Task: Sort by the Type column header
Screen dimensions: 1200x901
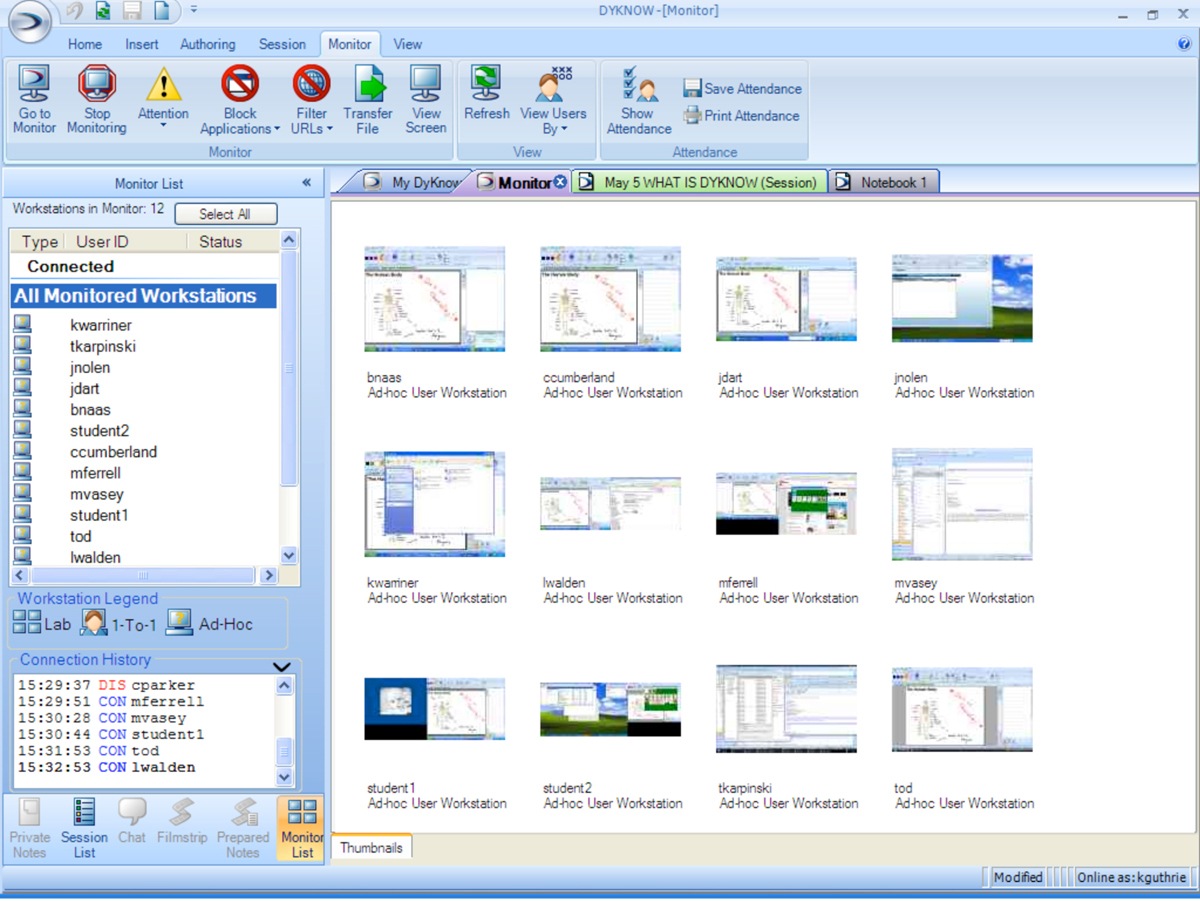Action: [39, 241]
